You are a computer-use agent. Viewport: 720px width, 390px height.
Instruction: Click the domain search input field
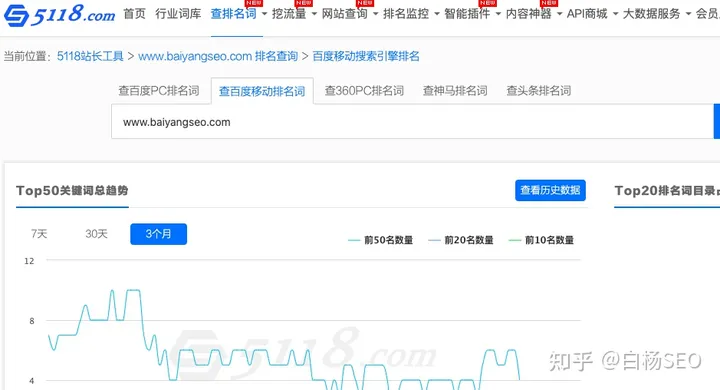point(412,122)
